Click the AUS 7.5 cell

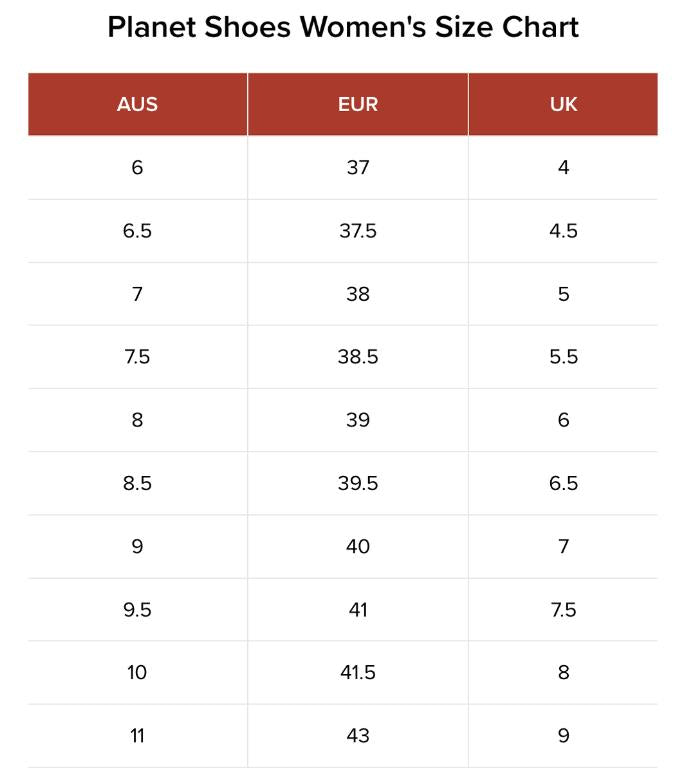click(x=137, y=357)
